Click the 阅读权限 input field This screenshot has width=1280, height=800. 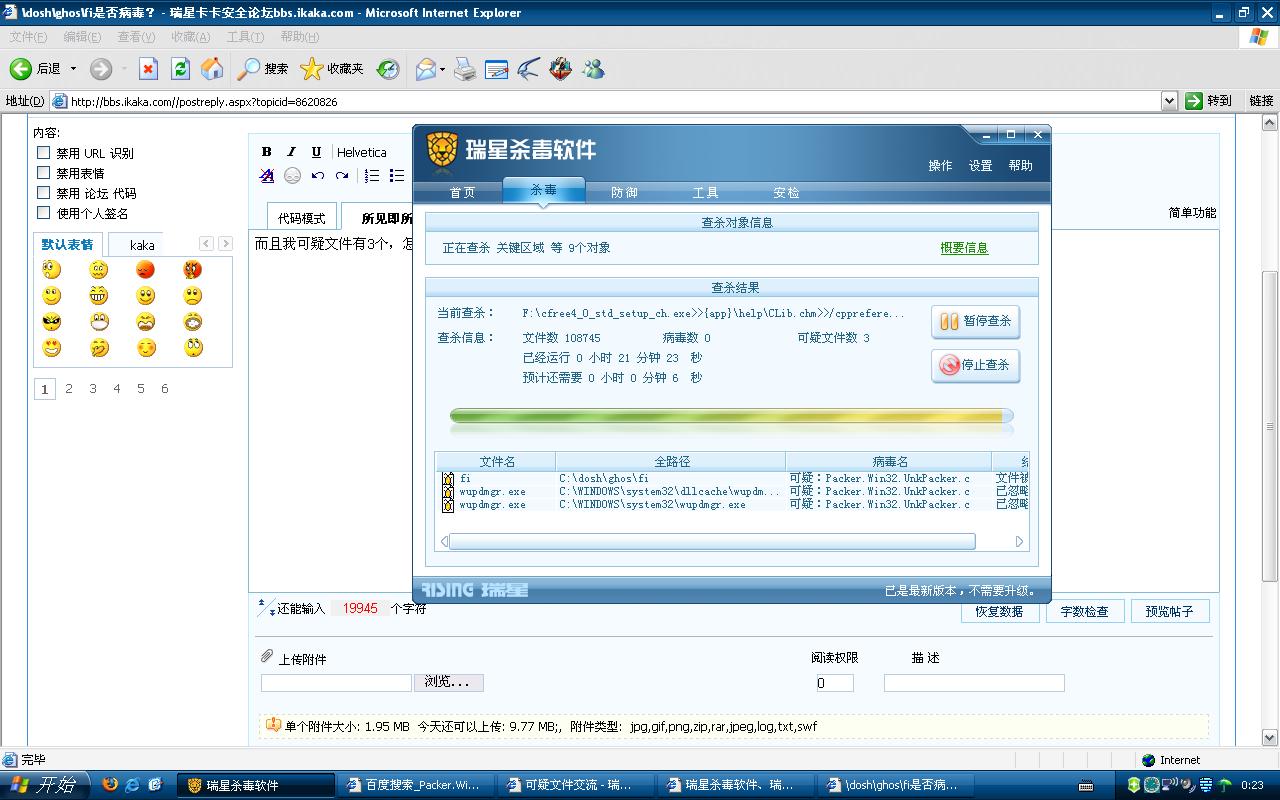click(834, 683)
